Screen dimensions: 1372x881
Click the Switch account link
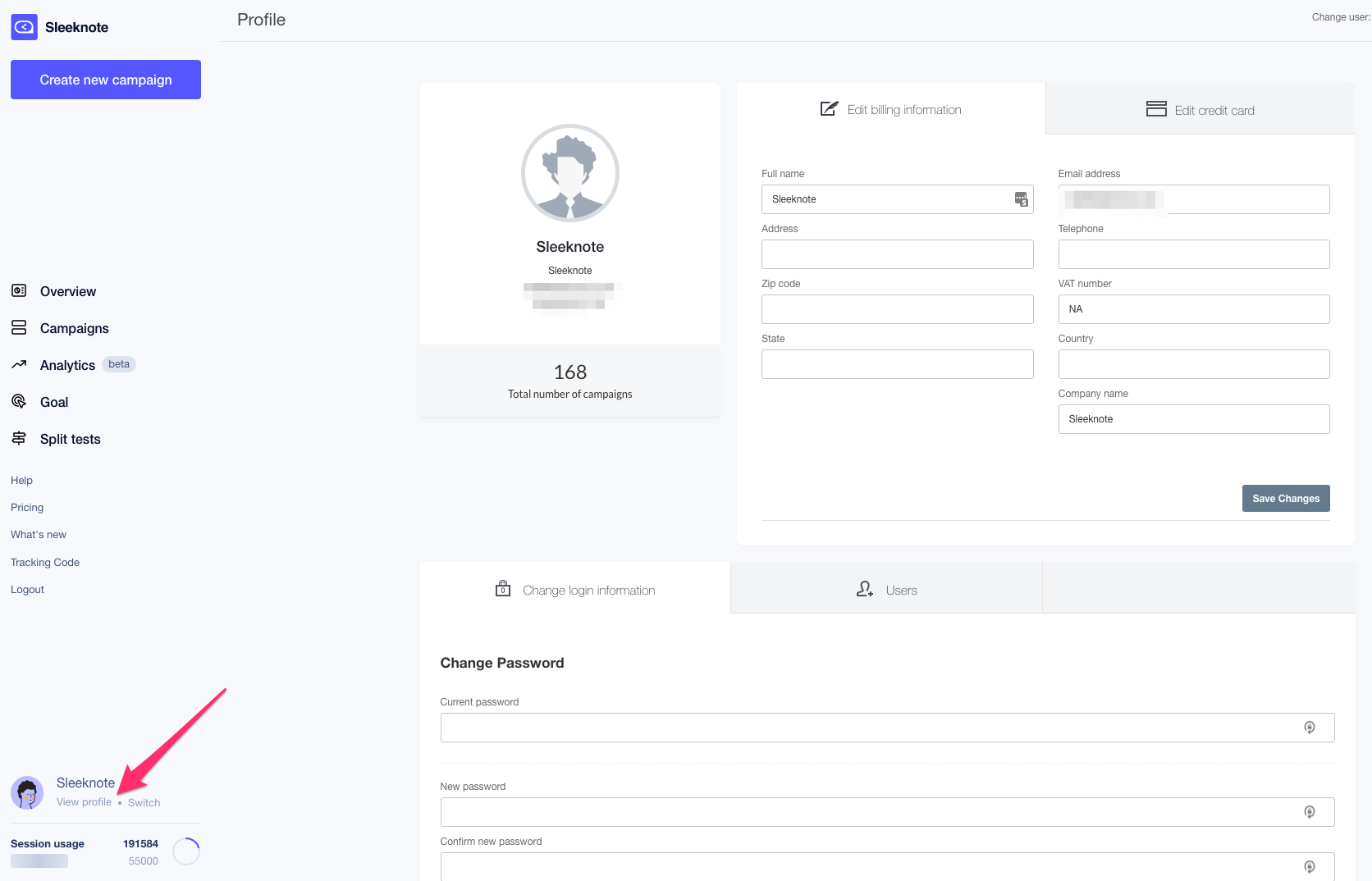coord(144,802)
